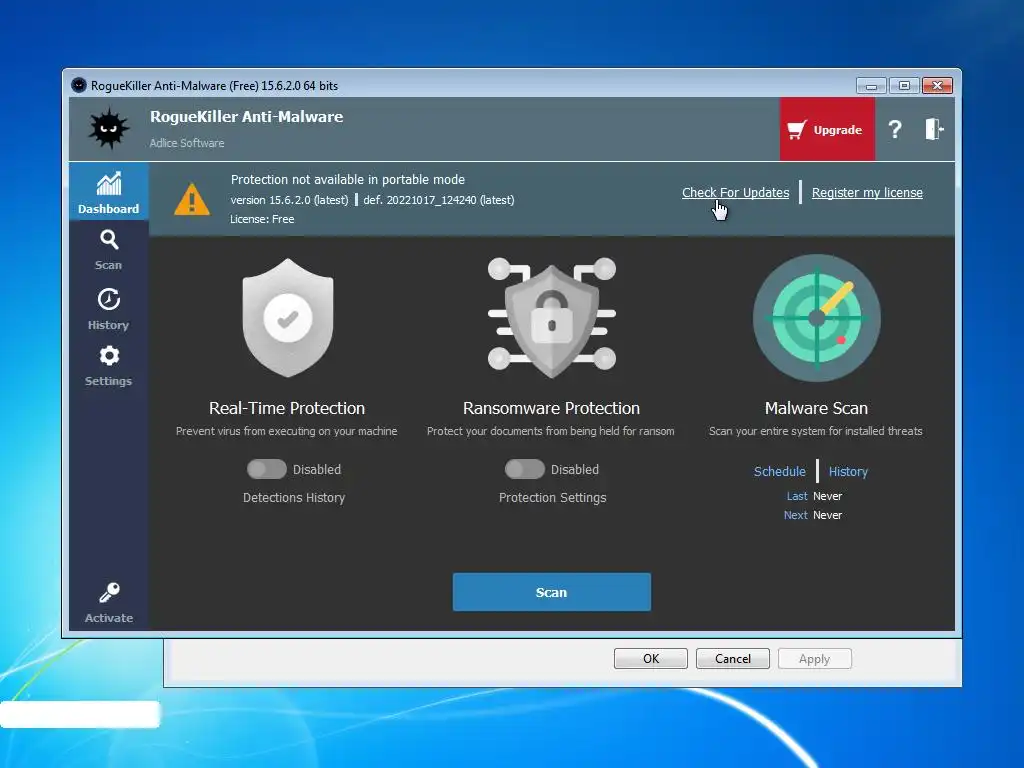Click the 'def. 20221017_124240 (latest)' text

click(x=439, y=200)
